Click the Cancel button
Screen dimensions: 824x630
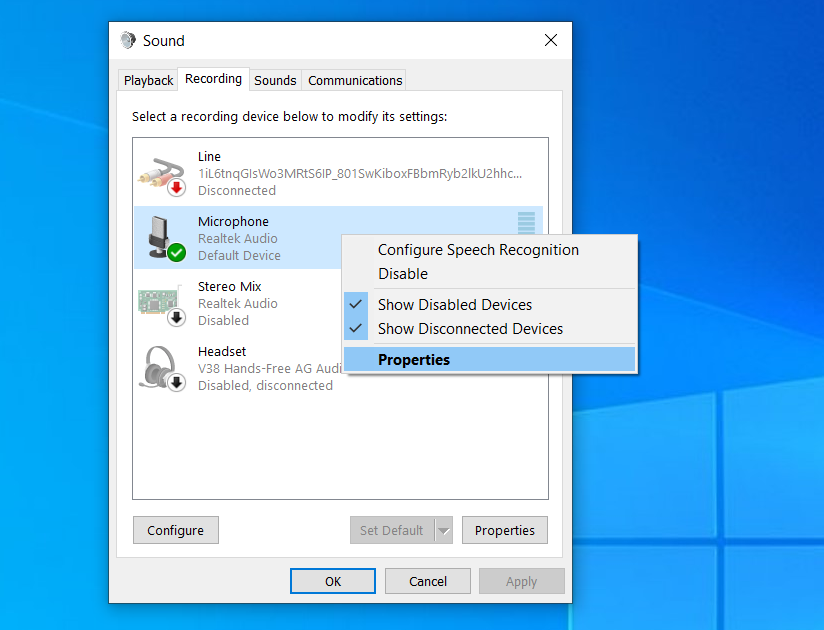[427, 580]
